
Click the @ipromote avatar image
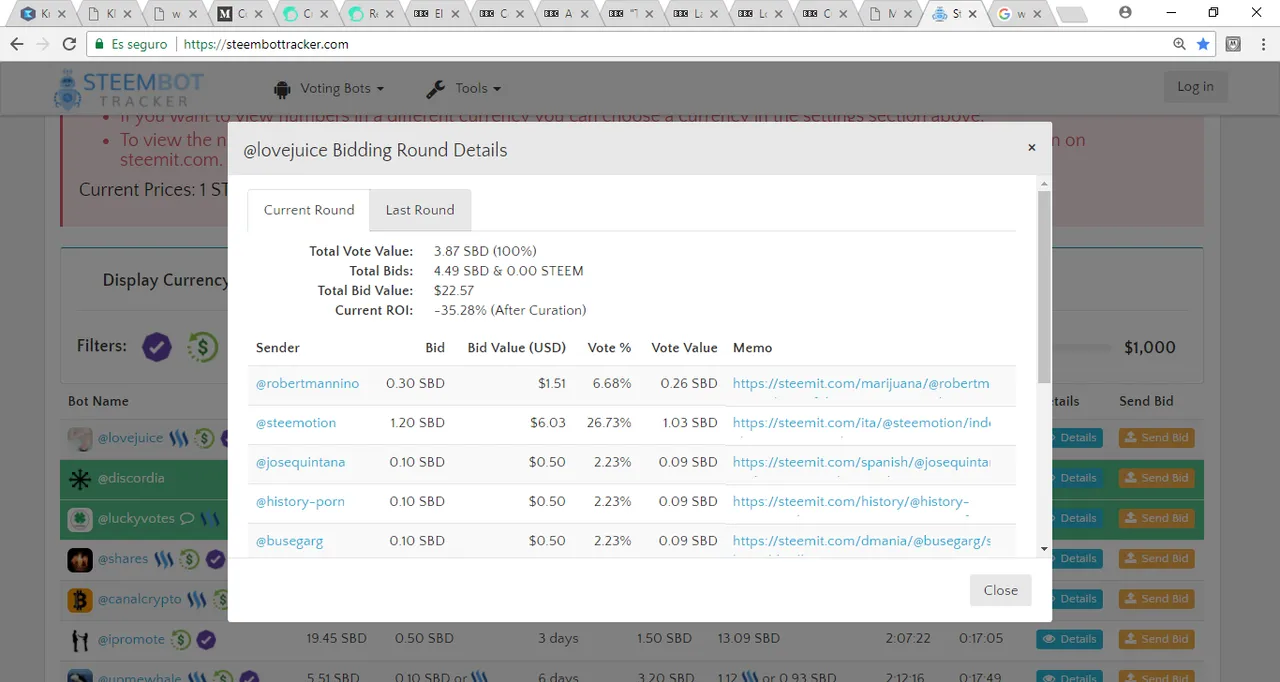click(80, 639)
